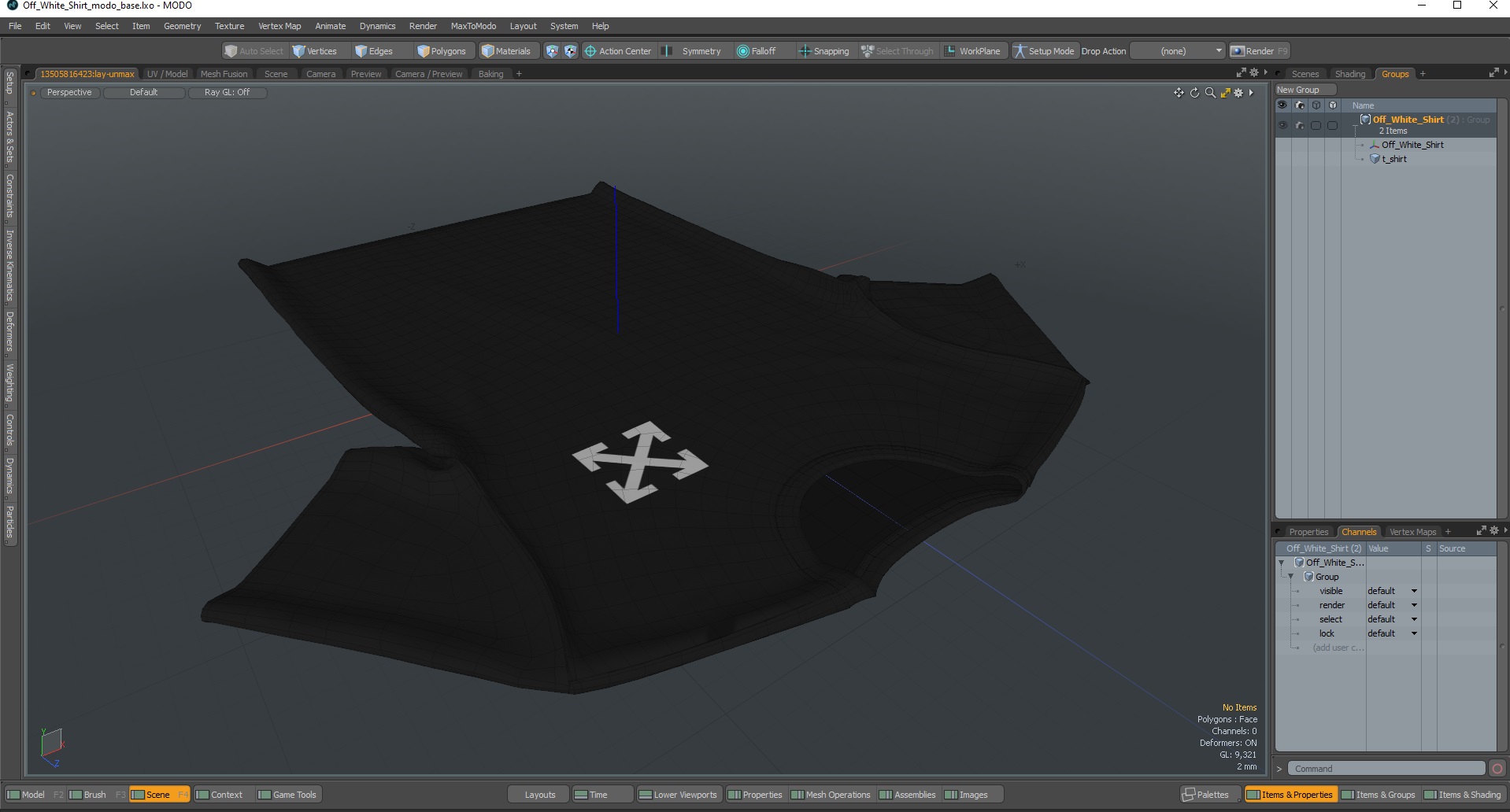Toggle Snapping on
Image resolution: width=1510 pixels, height=812 pixels.
824,51
